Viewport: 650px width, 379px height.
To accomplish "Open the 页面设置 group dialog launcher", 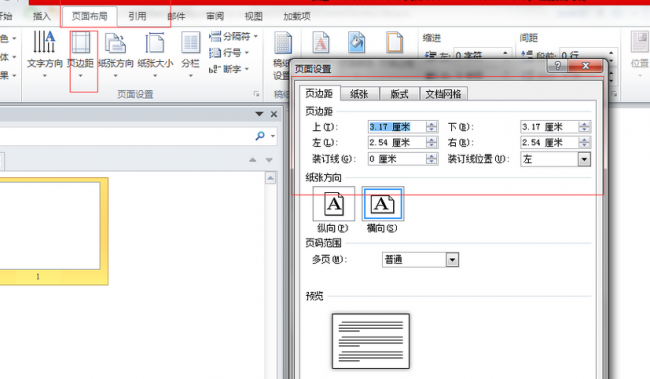I will click(257, 94).
